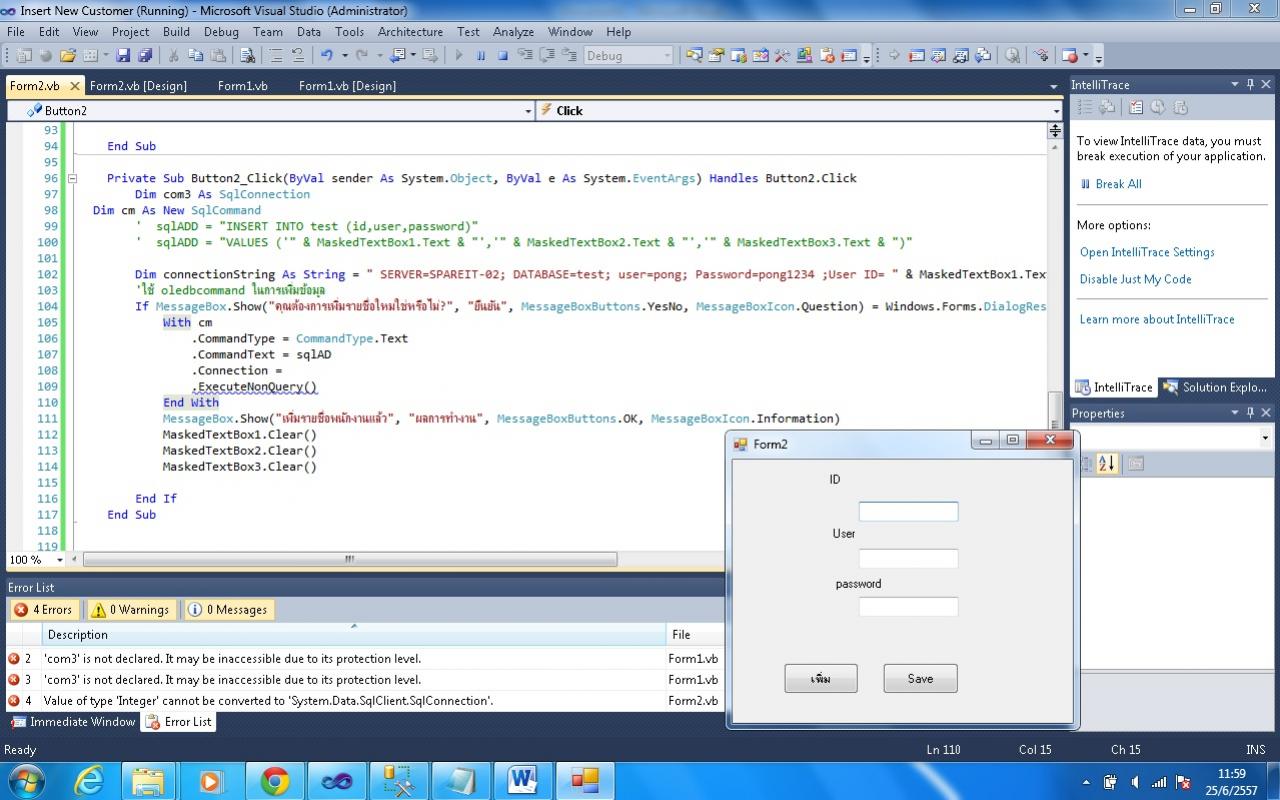The width and height of the screenshot is (1280, 800).
Task: Open the Debug menu
Action: (x=221, y=32)
